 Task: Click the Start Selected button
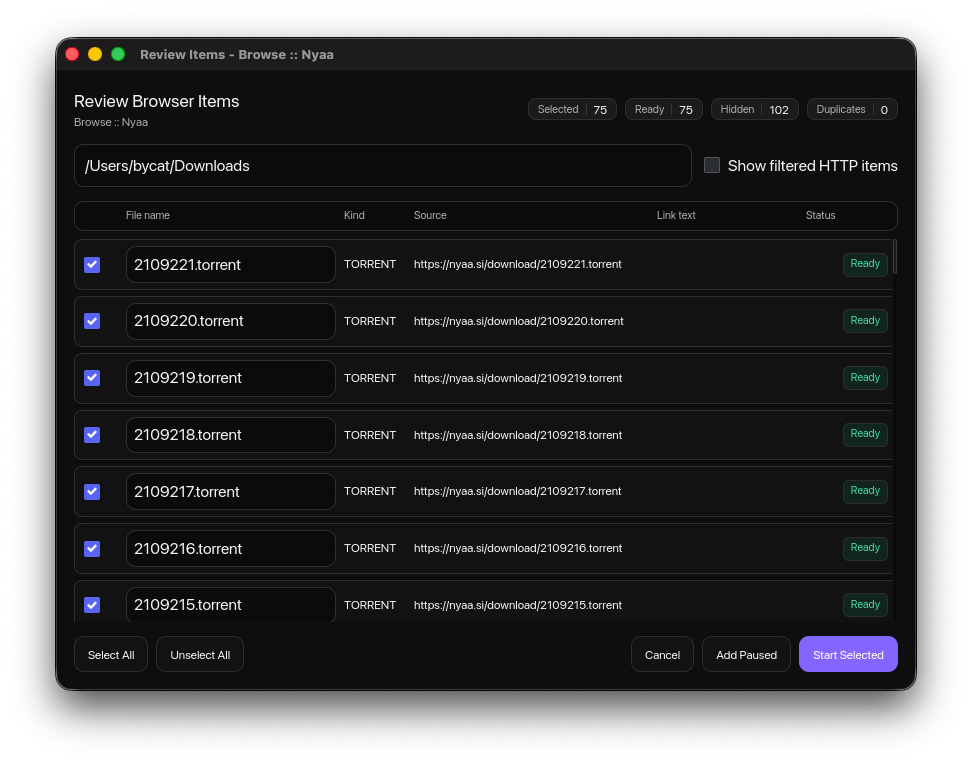pyautogui.click(x=848, y=654)
